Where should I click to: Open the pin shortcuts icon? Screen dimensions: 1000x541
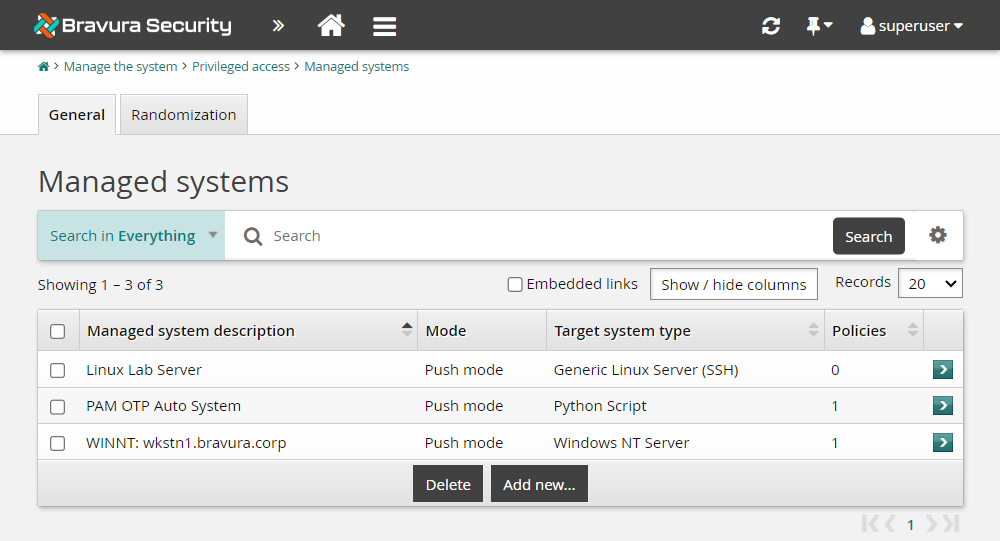coord(818,26)
